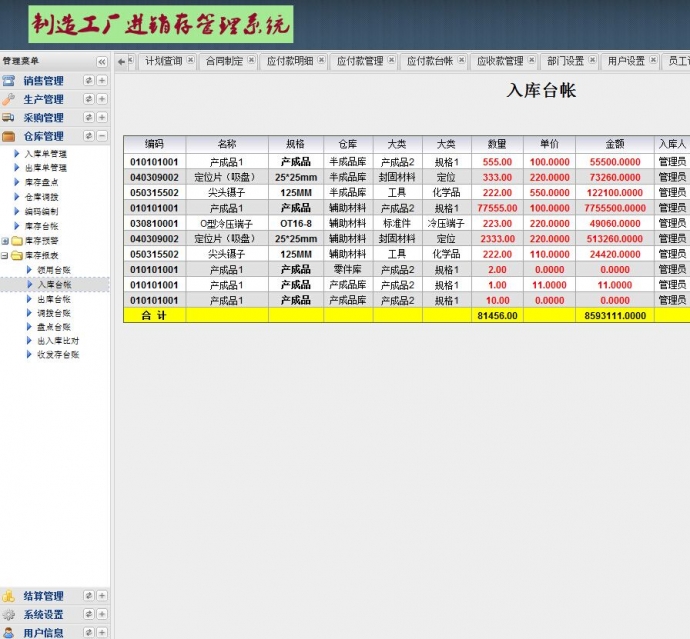Open the 出入库比对 report
The height and width of the screenshot is (639, 690).
point(58,341)
